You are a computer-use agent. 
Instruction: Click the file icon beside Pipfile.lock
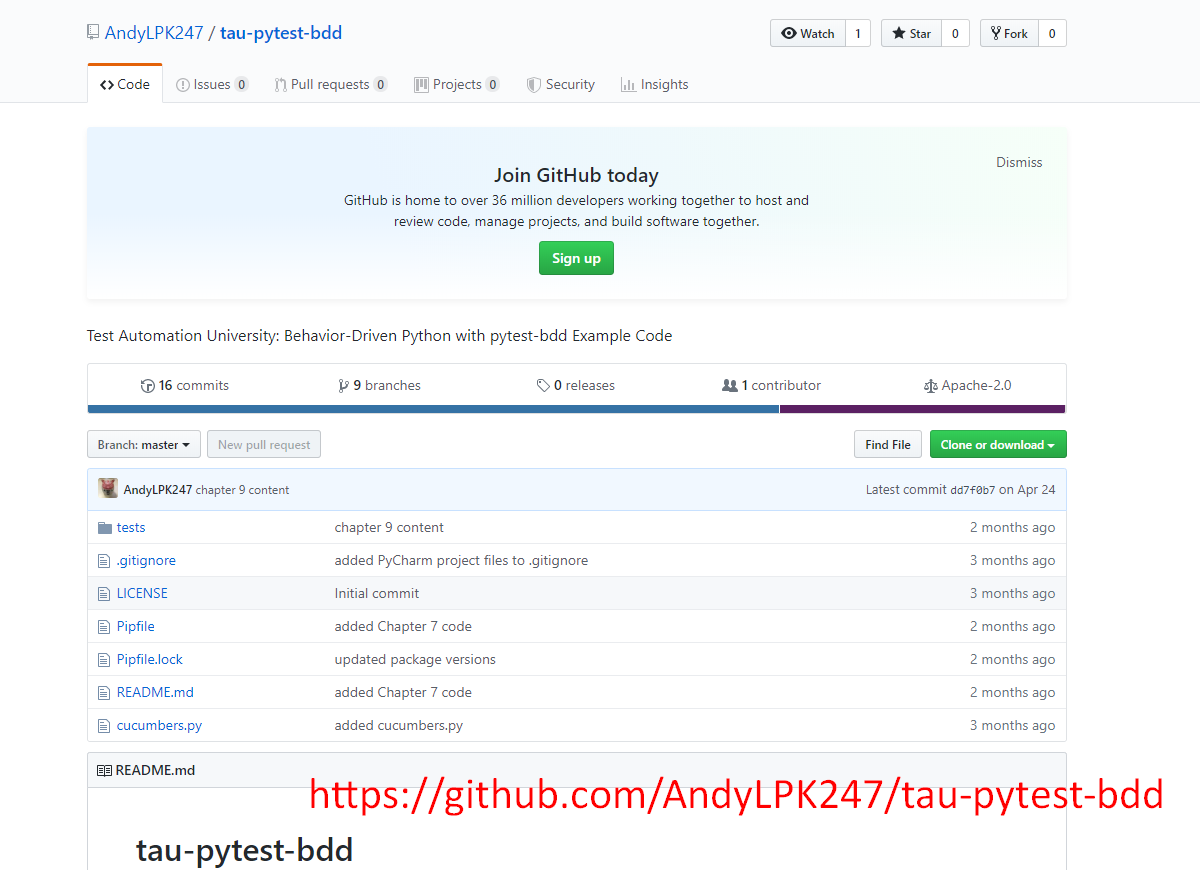(103, 659)
